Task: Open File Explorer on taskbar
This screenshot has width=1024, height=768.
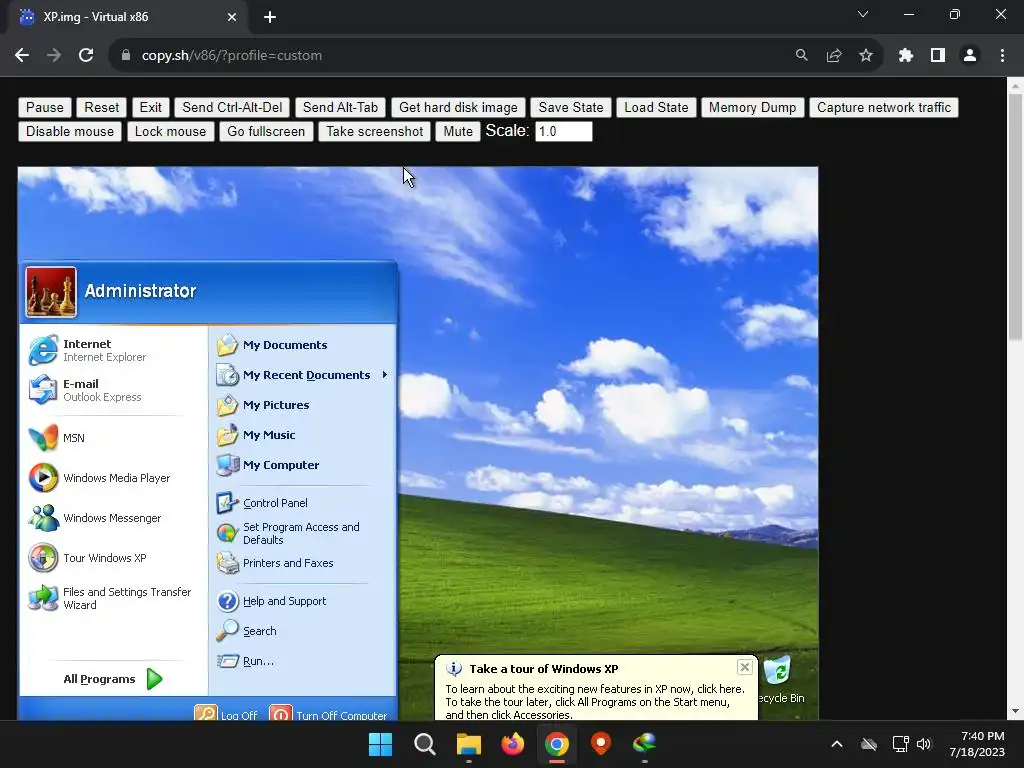Action: [468, 744]
